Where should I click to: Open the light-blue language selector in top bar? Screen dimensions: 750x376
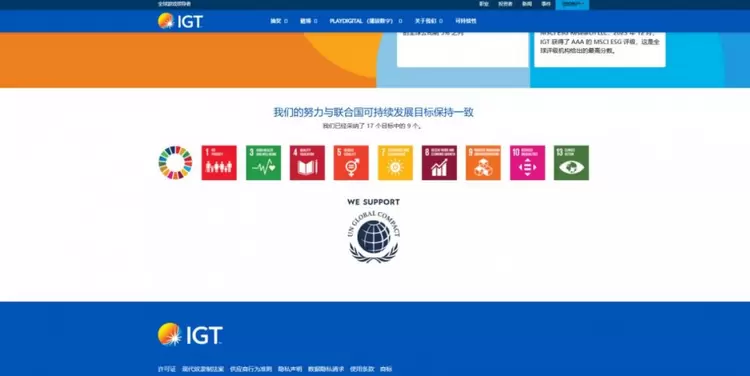coord(572,4)
